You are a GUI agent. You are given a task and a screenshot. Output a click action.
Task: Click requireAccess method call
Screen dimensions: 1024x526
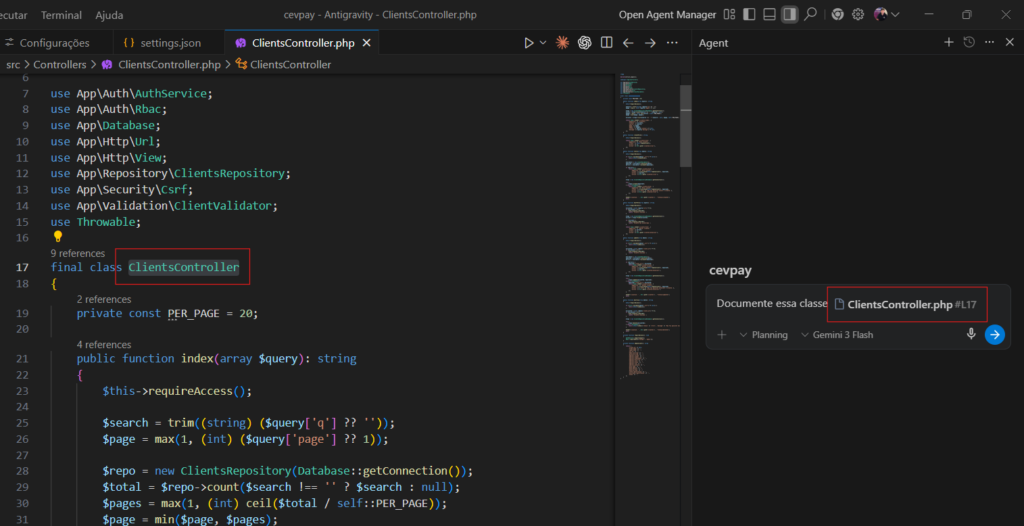(190, 391)
